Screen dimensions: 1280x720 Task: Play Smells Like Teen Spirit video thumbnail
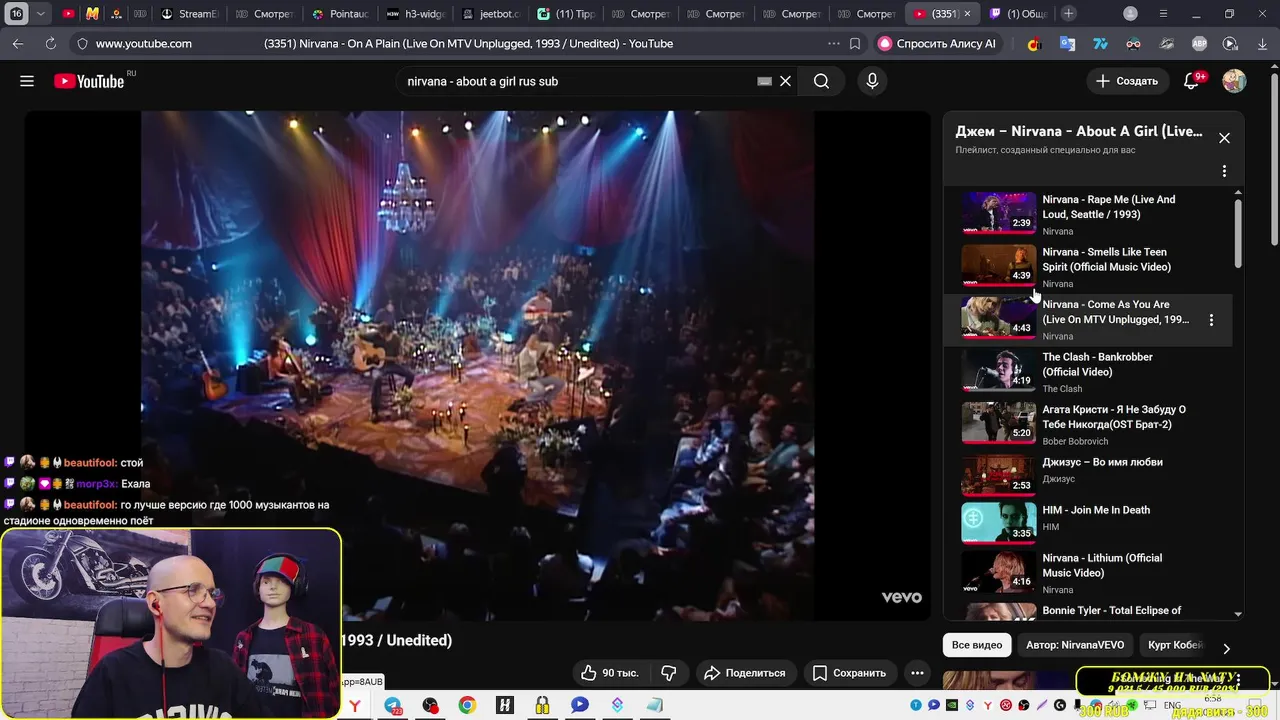pos(999,266)
